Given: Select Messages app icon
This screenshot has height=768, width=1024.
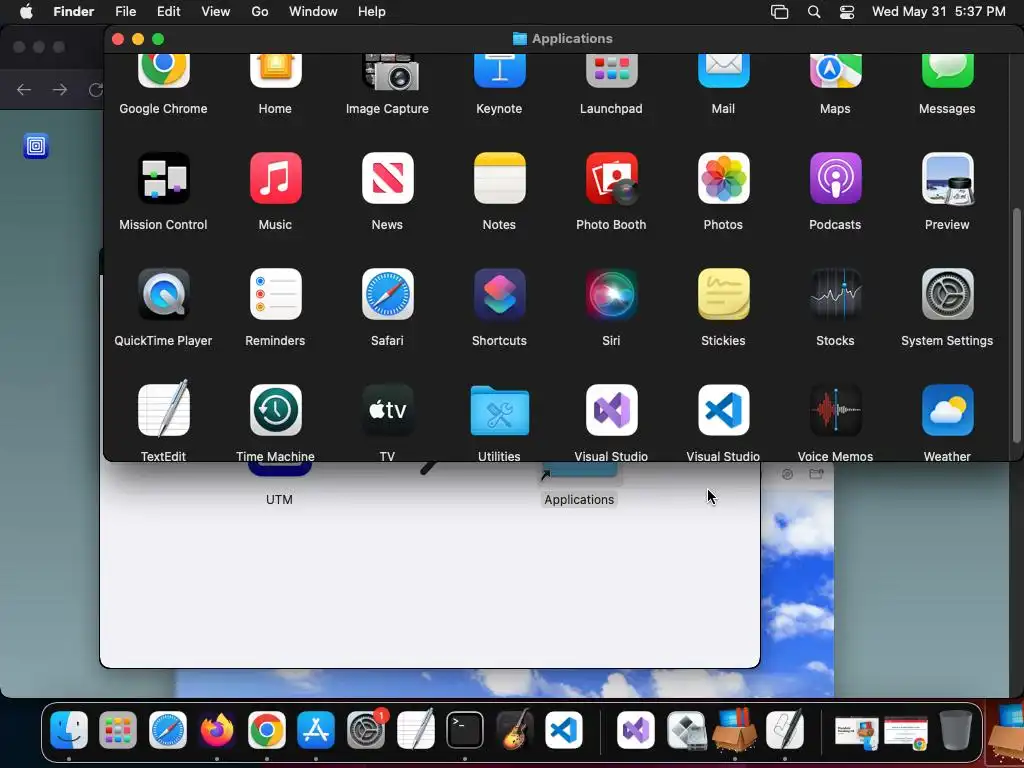Looking at the screenshot, I should 947,72.
